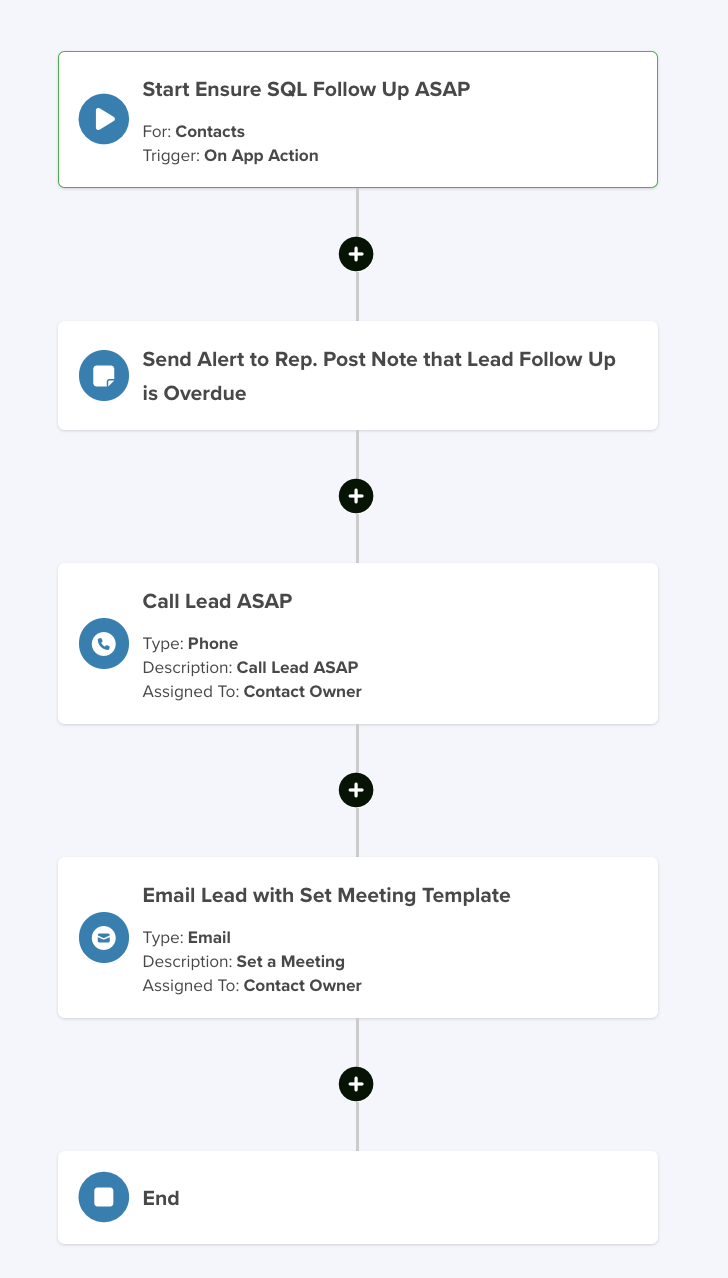The width and height of the screenshot is (728, 1278).
Task: Click the play icon on Start step
Action: point(104,119)
